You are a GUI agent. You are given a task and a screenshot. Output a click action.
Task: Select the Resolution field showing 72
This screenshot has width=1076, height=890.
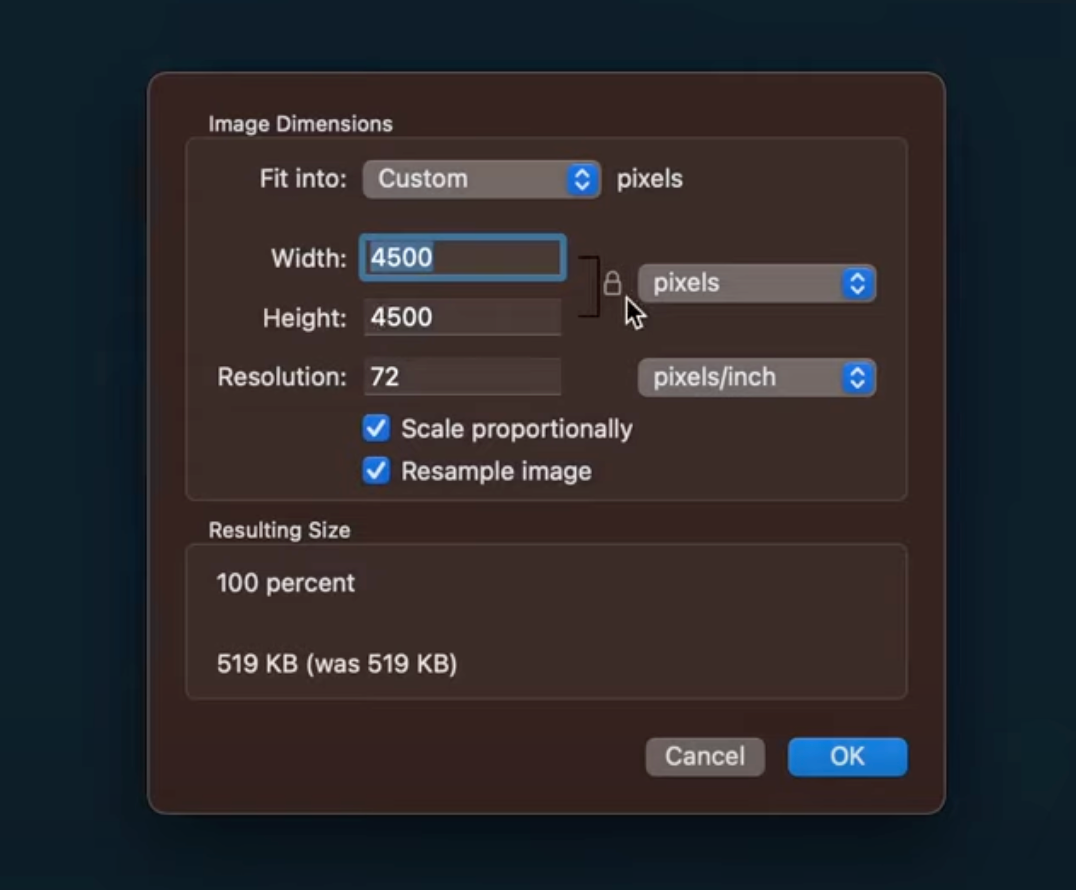(462, 377)
